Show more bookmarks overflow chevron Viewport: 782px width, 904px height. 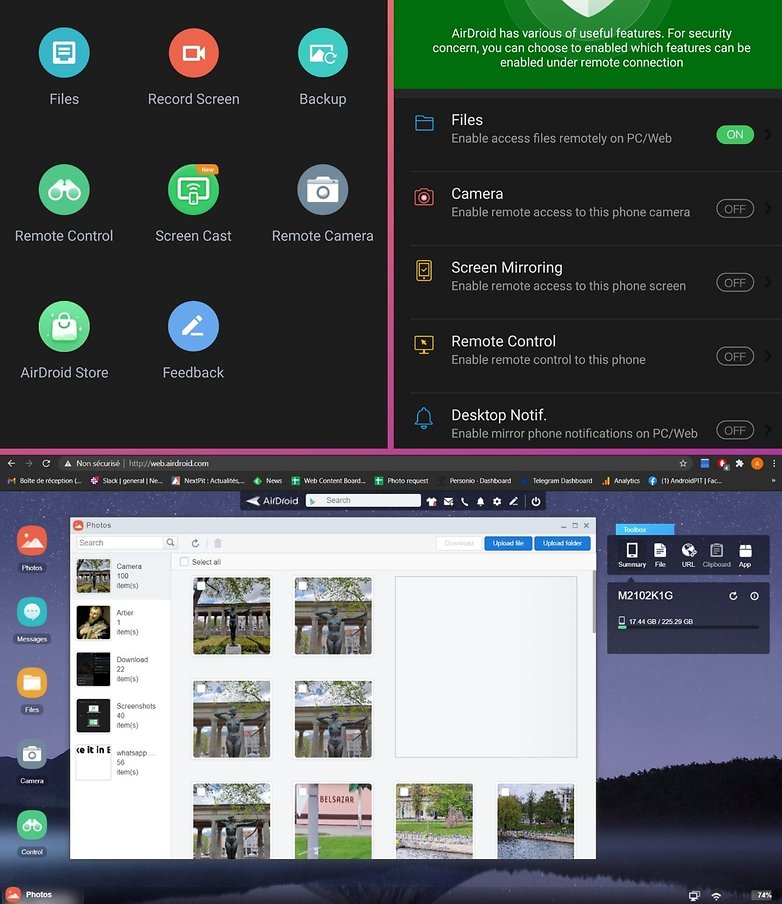click(x=773, y=480)
